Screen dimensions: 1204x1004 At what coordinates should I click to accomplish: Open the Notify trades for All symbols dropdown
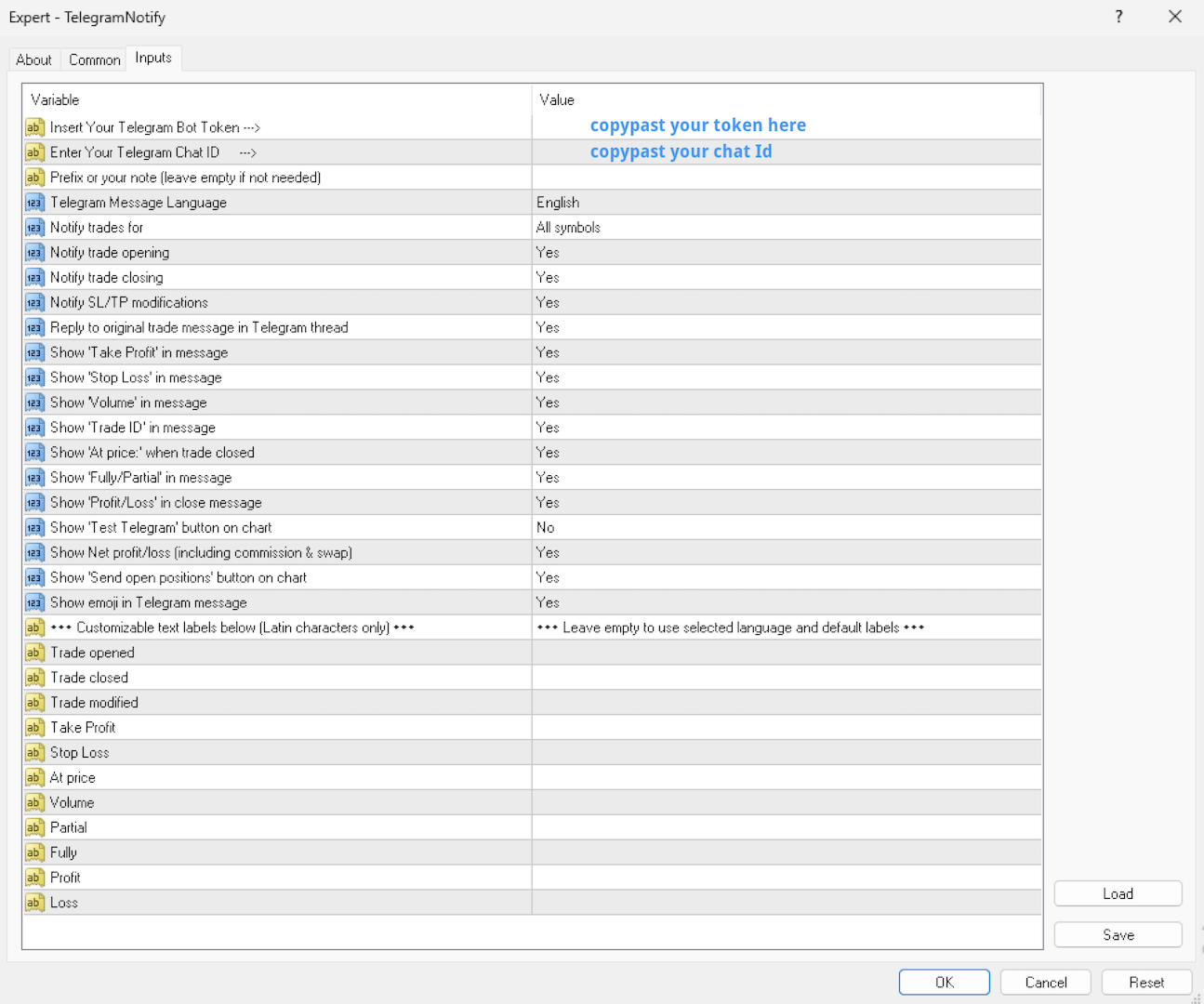click(x=568, y=228)
